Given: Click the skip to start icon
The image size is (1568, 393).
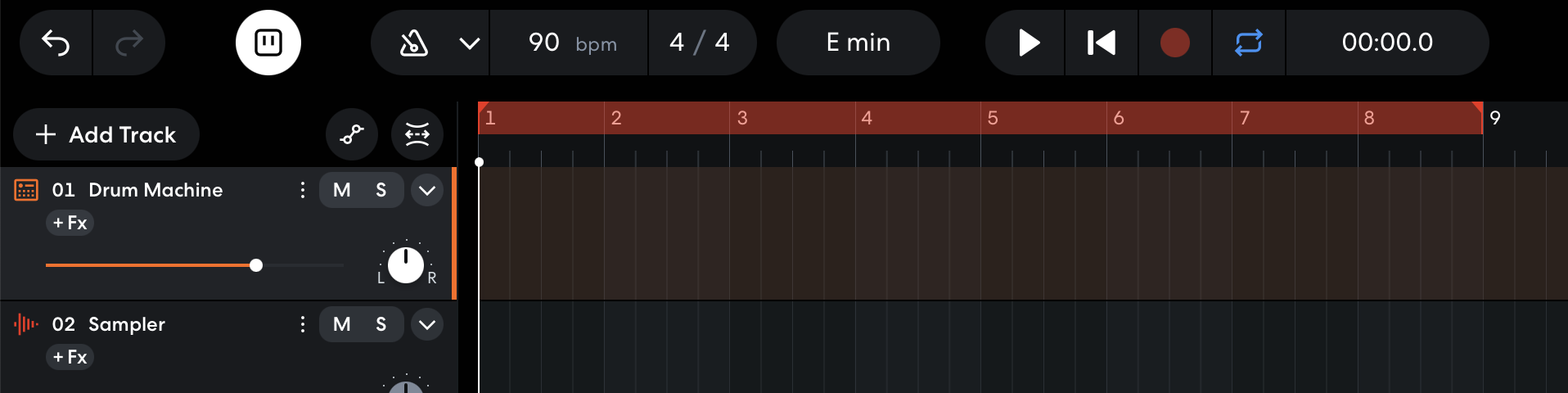Looking at the screenshot, I should click(x=1102, y=43).
